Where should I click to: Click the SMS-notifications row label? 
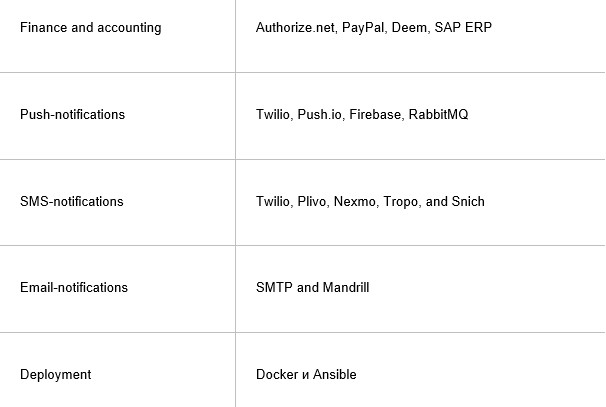(x=72, y=201)
